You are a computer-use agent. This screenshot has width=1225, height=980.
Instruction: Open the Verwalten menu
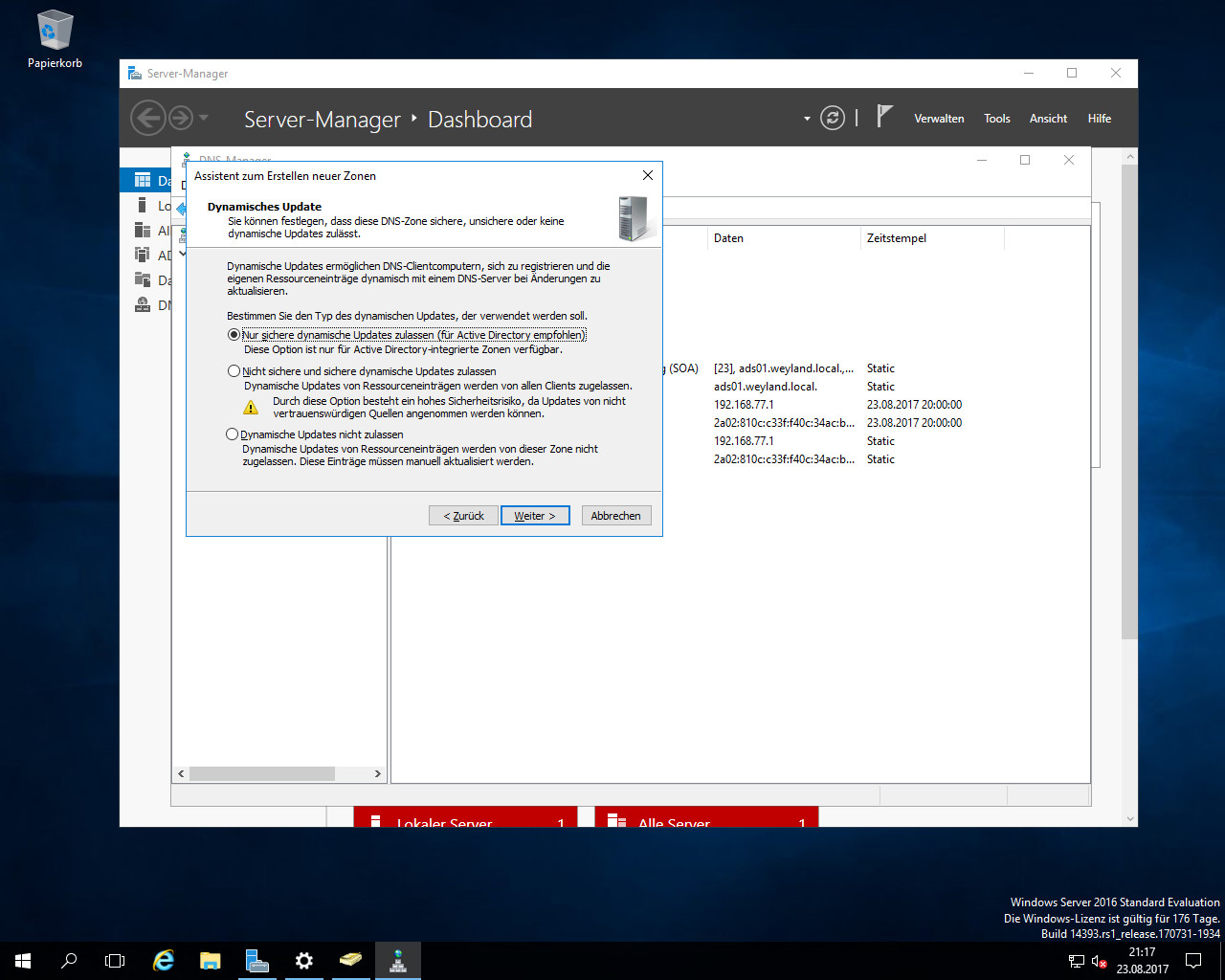pyautogui.click(x=939, y=119)
